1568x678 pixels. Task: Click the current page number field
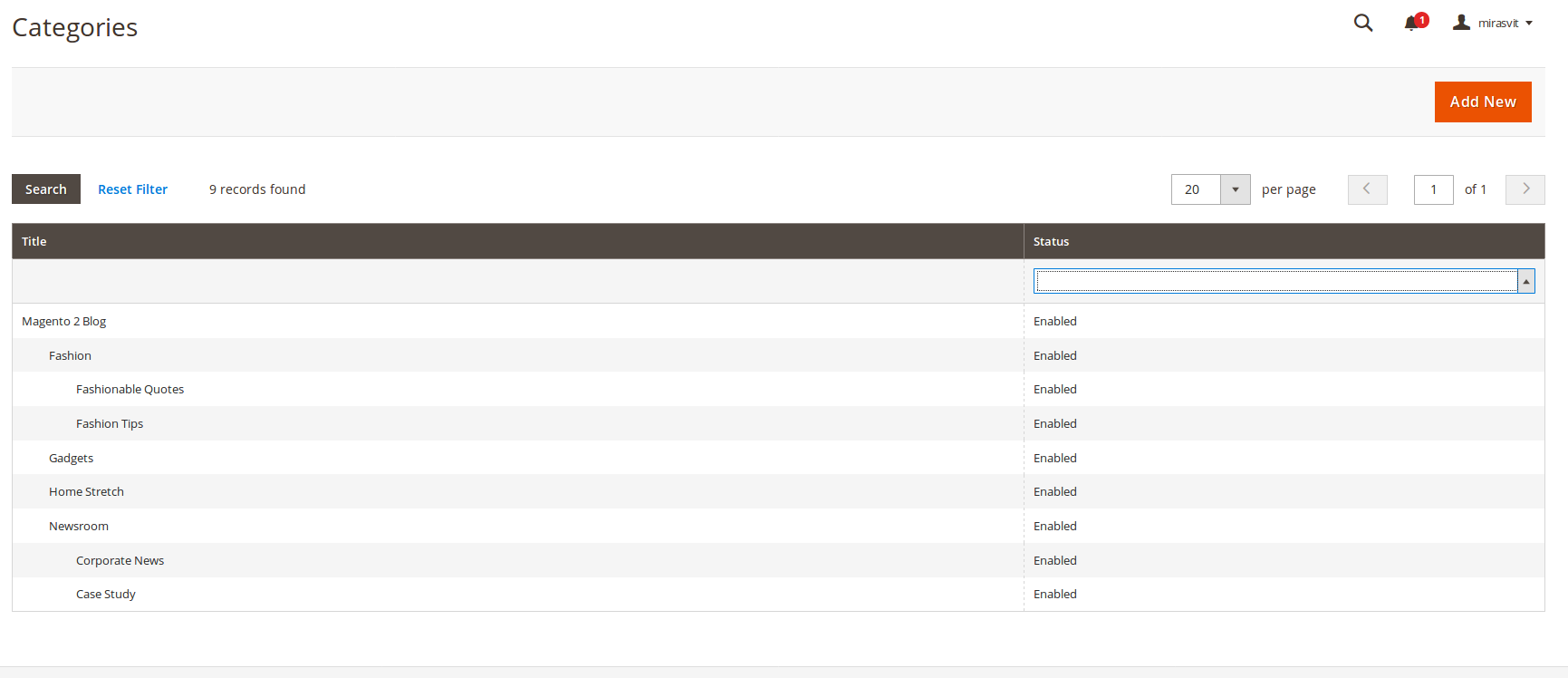(1433, 189)
